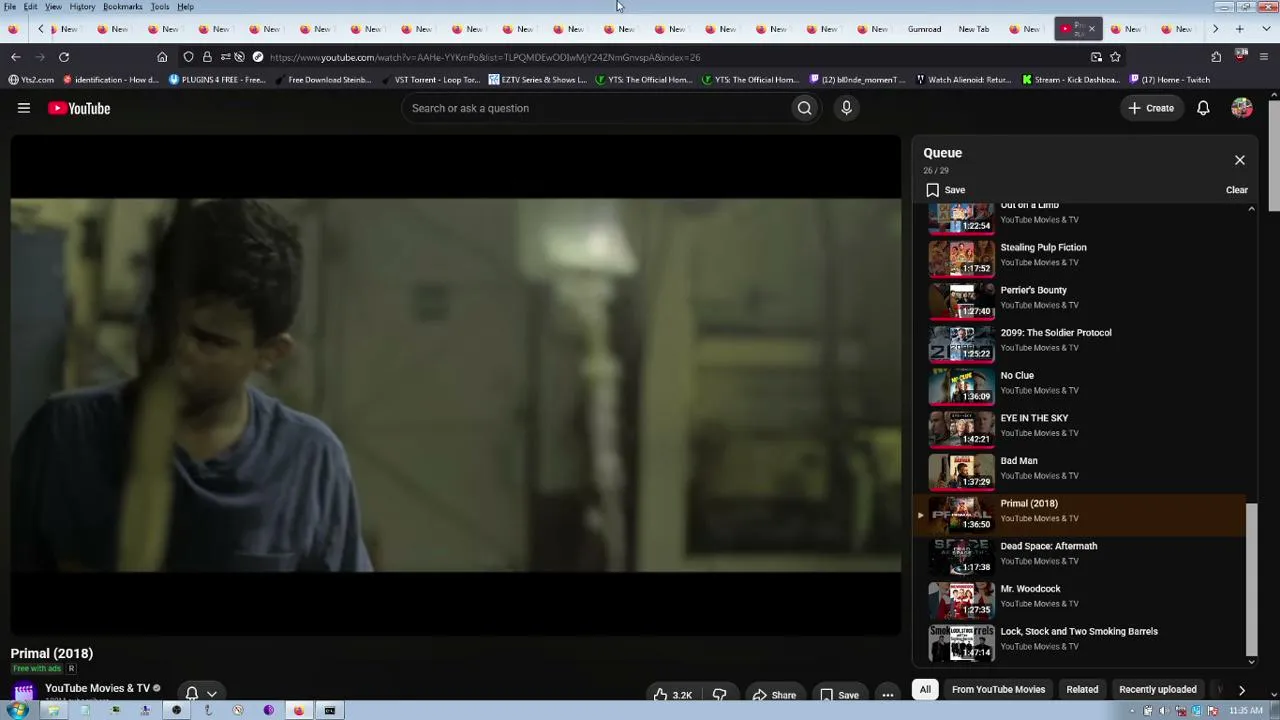Clear the queue
Screen dimensions: 1280x720
(x=1237, y=190)
